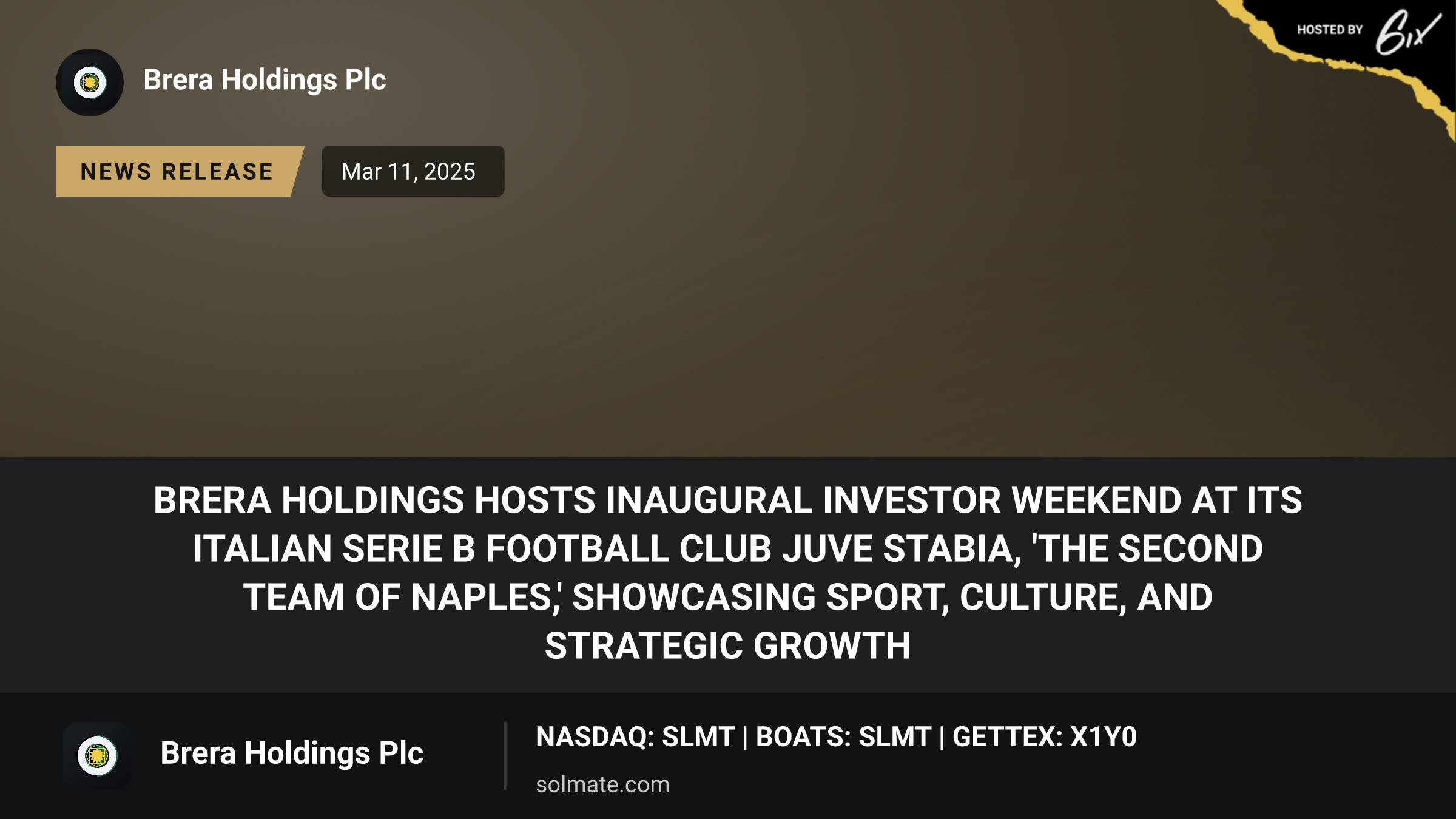Select the BOATS: SLMT ticker
1456x819 pixels.
click(x=843, y=737)
